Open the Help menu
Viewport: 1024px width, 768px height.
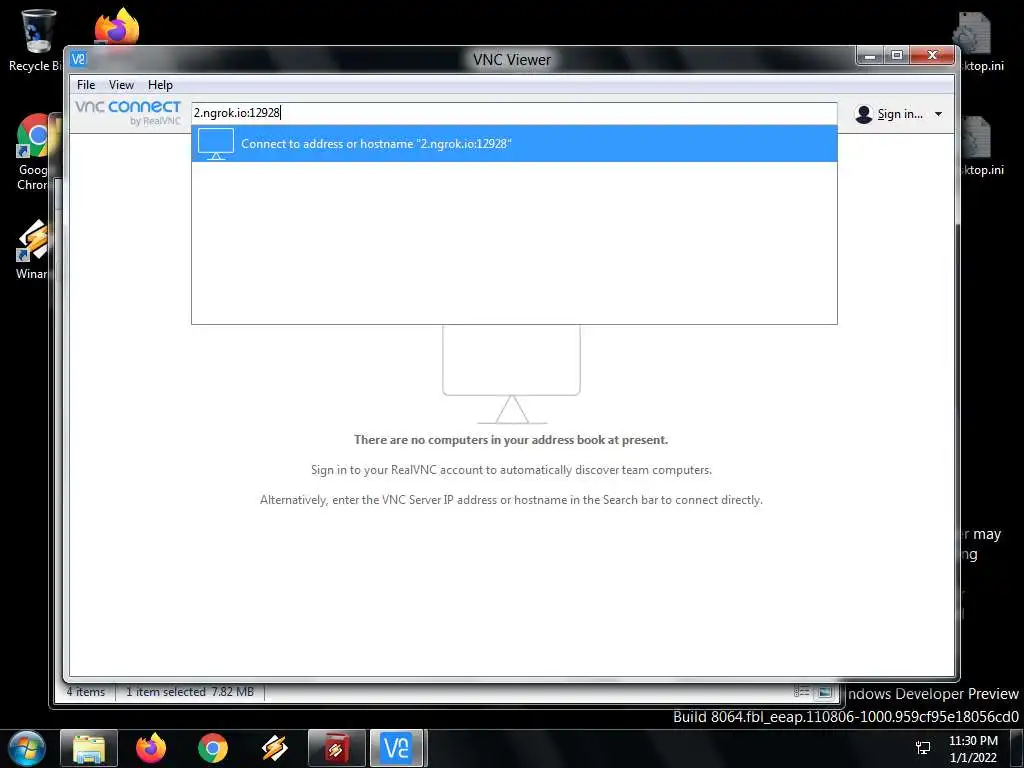pos(160,85)
